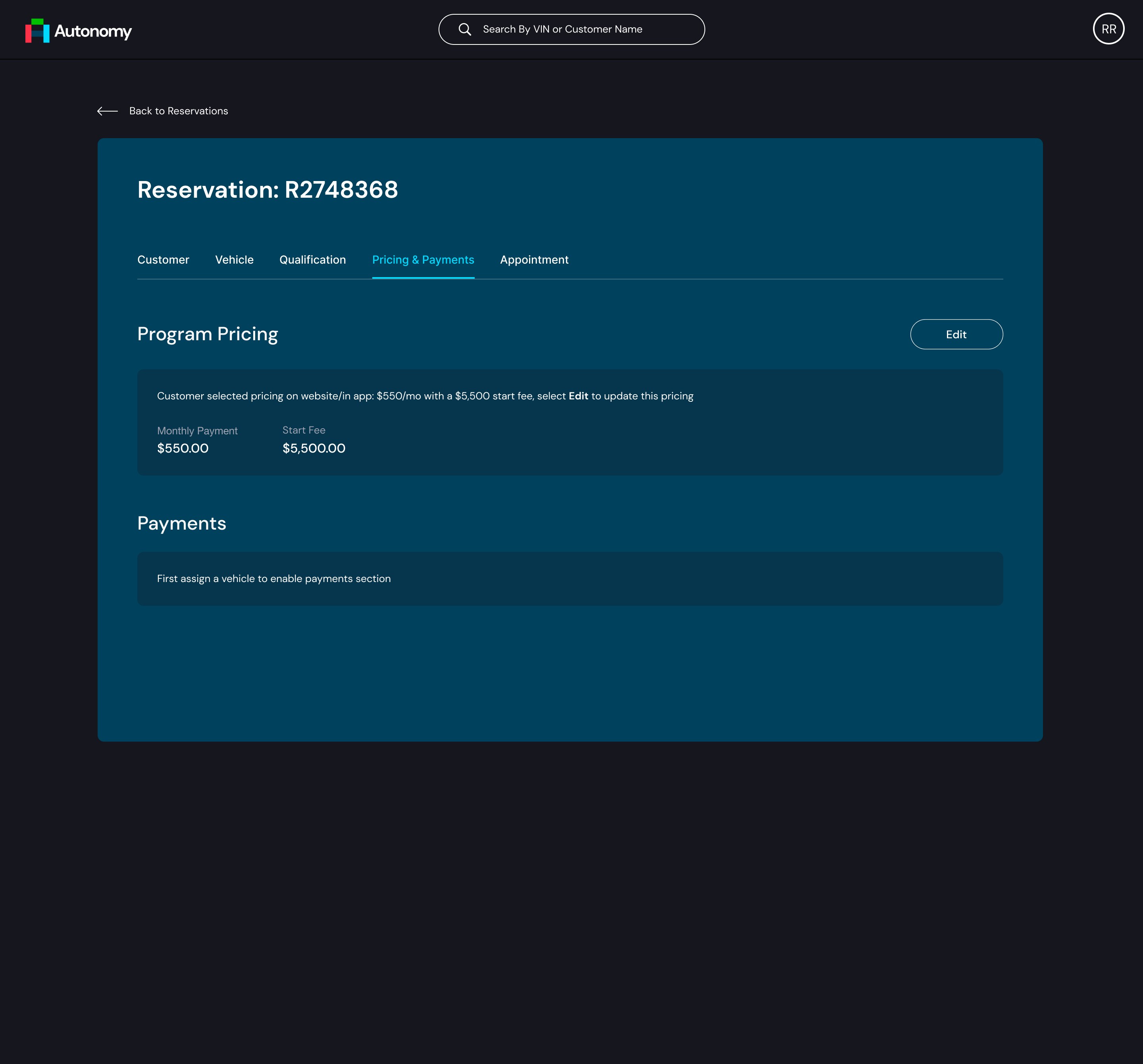Open the RR user avatar menu
The image size is (1143, 1064).
coord(1108,29)
